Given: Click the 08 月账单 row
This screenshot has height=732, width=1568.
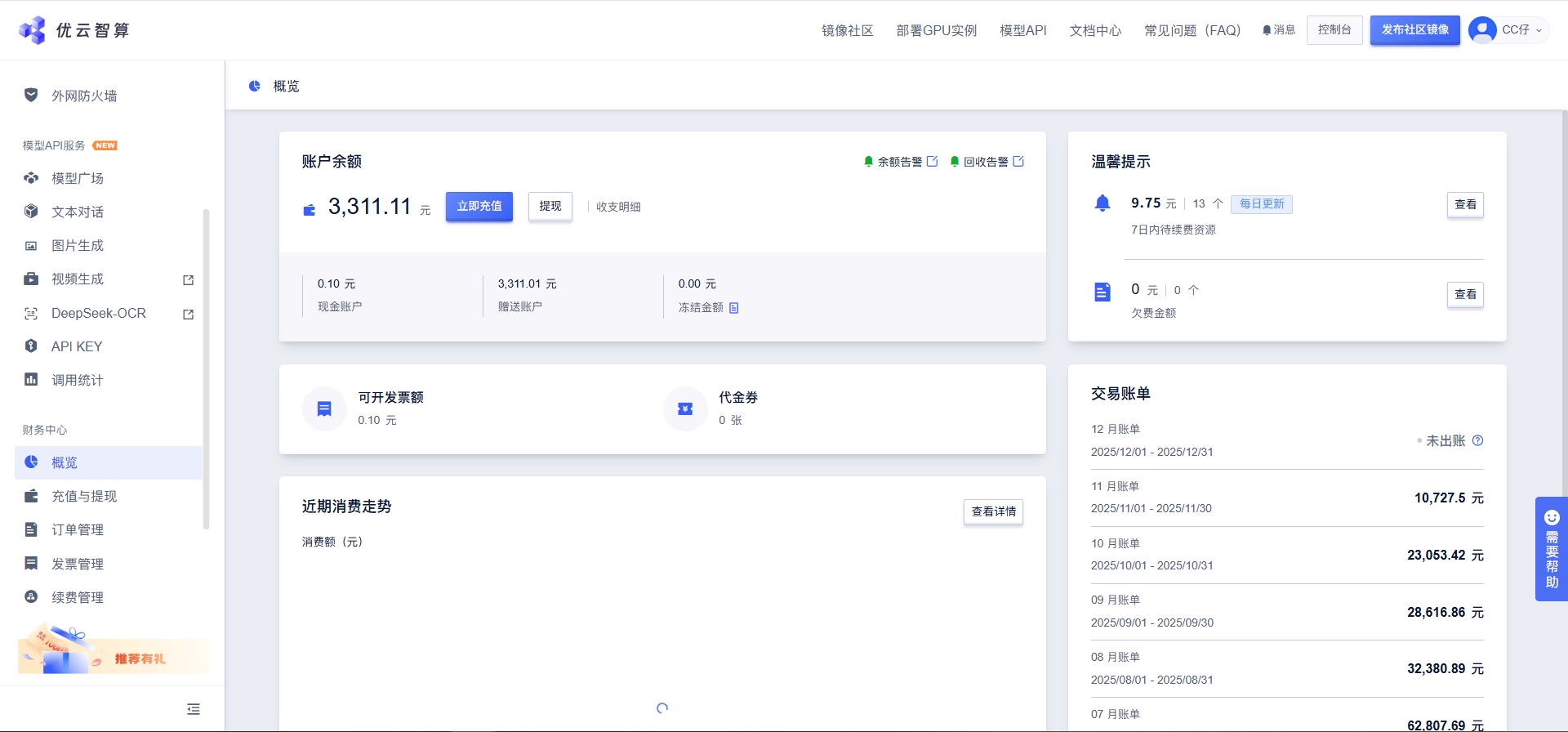Looking at the screenshot, I should (1287, 668).
